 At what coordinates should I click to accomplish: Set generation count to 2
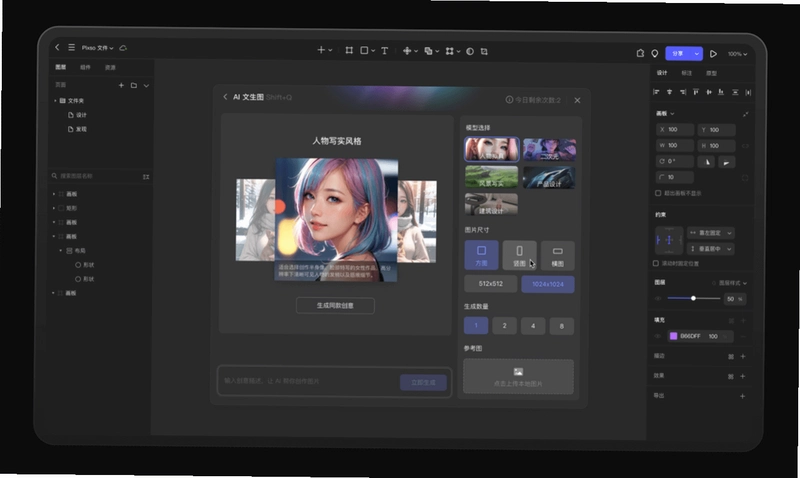[x=505, y=325]
